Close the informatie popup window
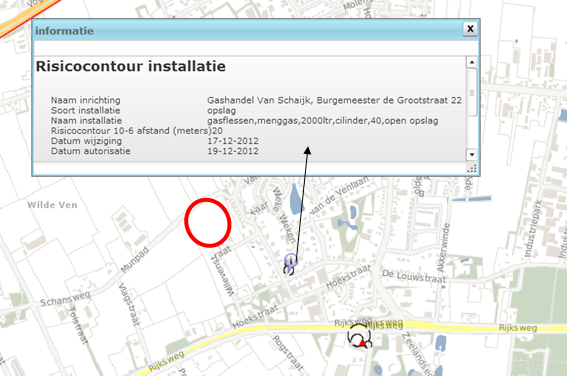This screenshot has width=567, height=376. (470, 29)
